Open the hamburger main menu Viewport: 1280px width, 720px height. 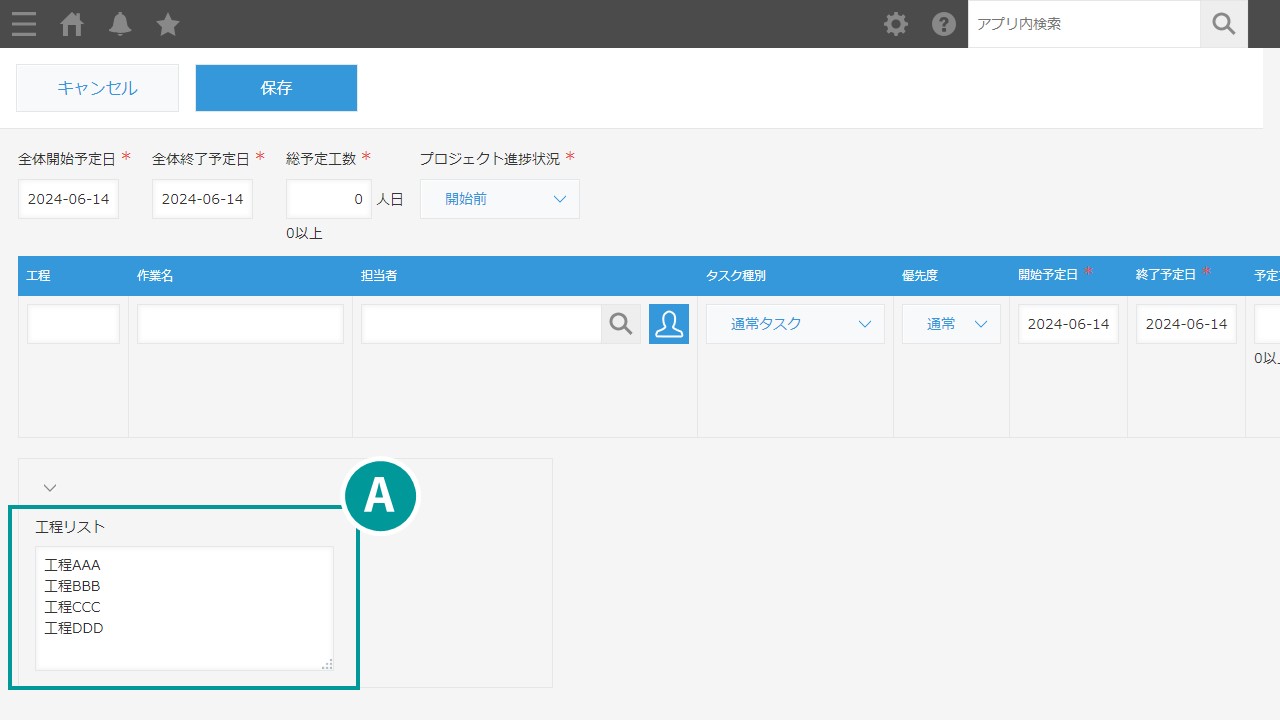coord(24,24)
